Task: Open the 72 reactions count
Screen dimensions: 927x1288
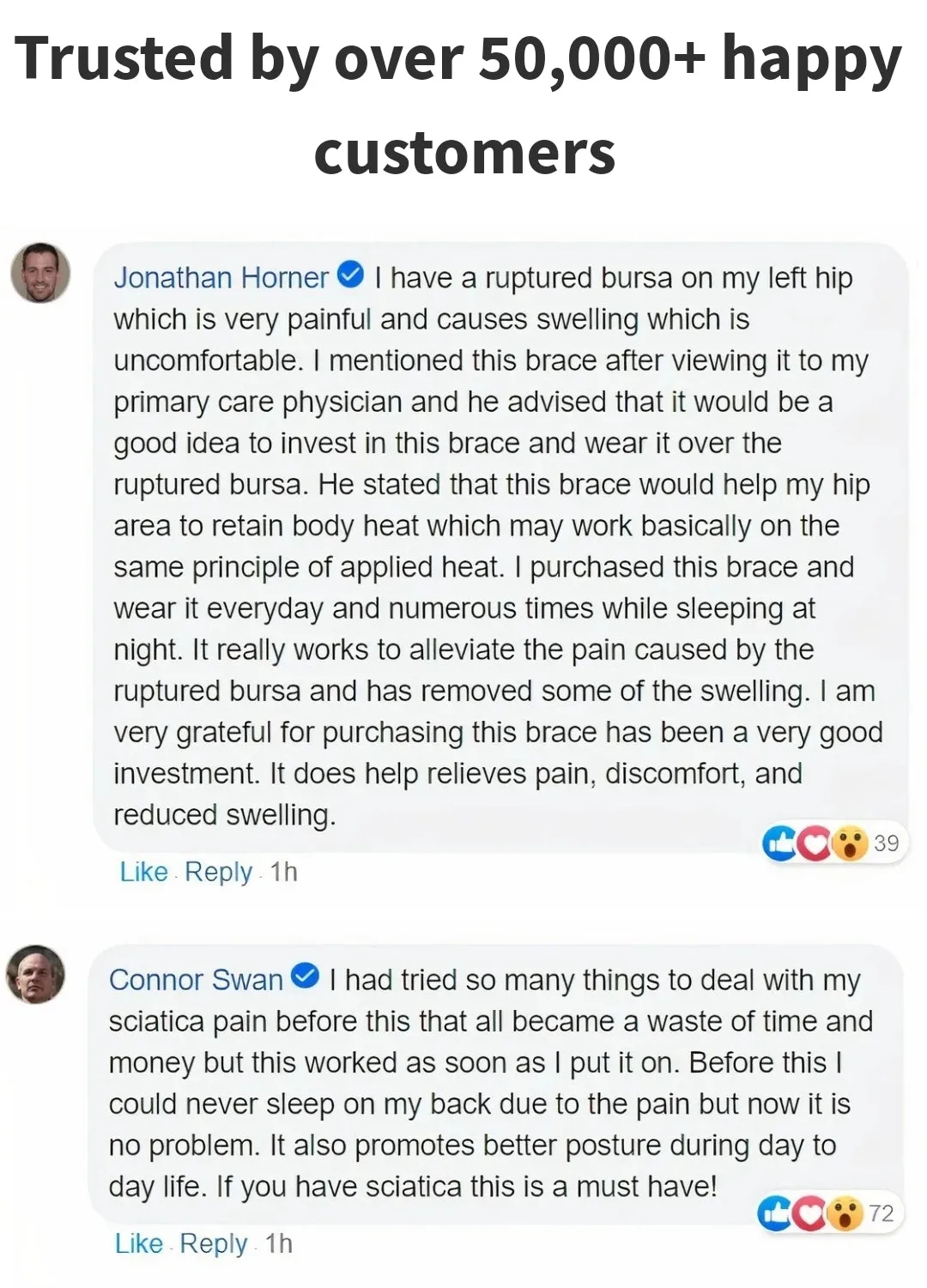Action: coord(882,1213)
